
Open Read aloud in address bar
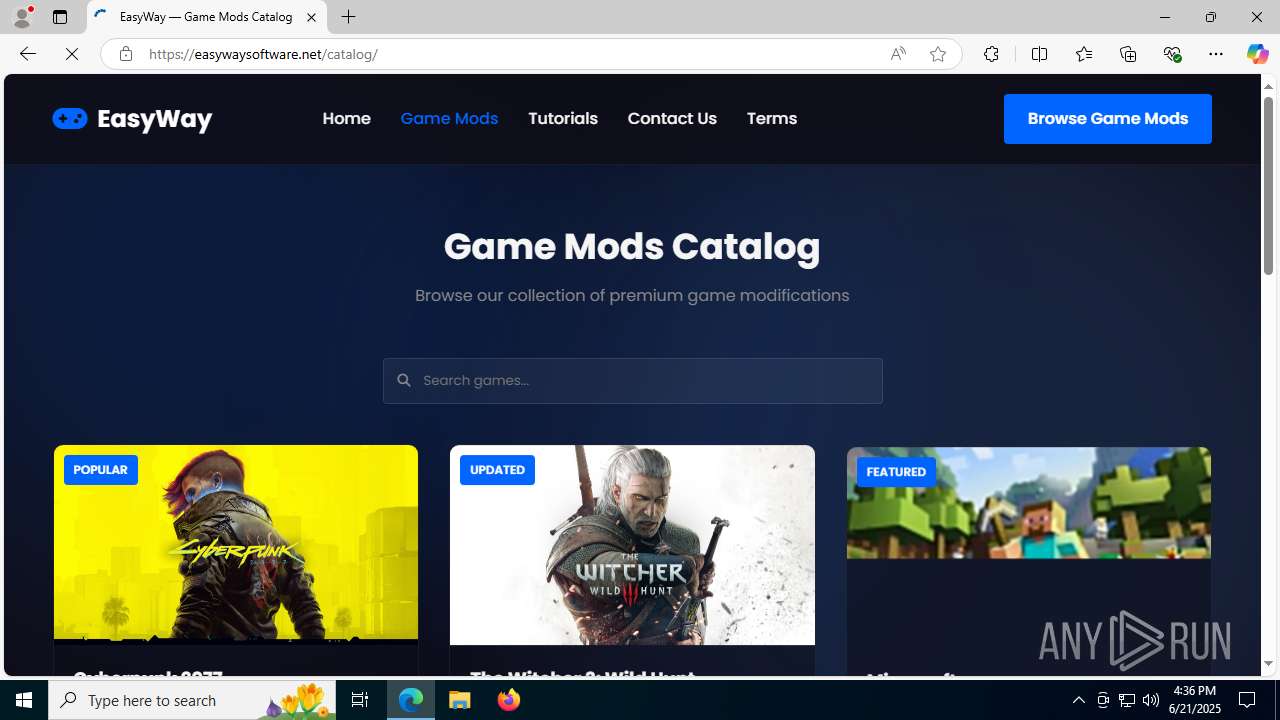tap(898, 54)
